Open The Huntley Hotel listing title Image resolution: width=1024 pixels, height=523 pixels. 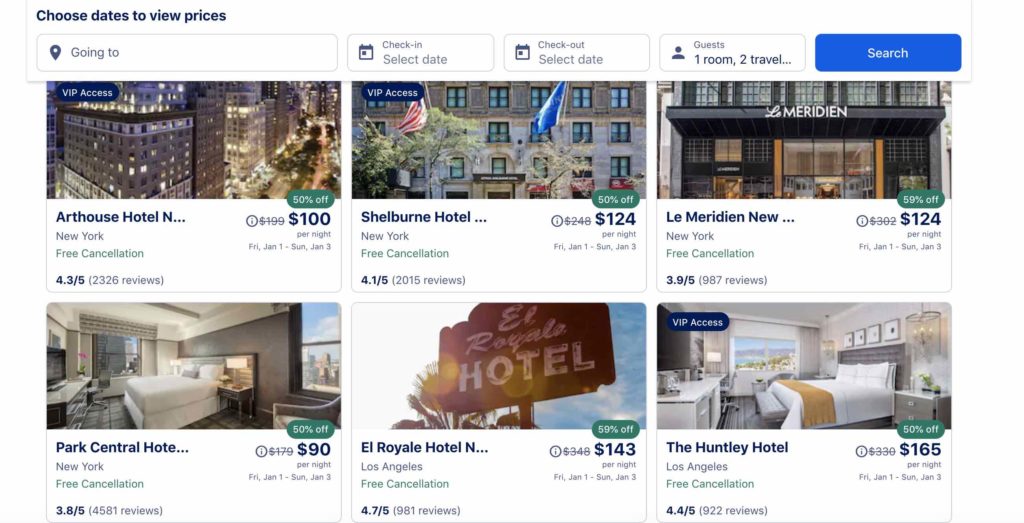click(x=727, y=447)
